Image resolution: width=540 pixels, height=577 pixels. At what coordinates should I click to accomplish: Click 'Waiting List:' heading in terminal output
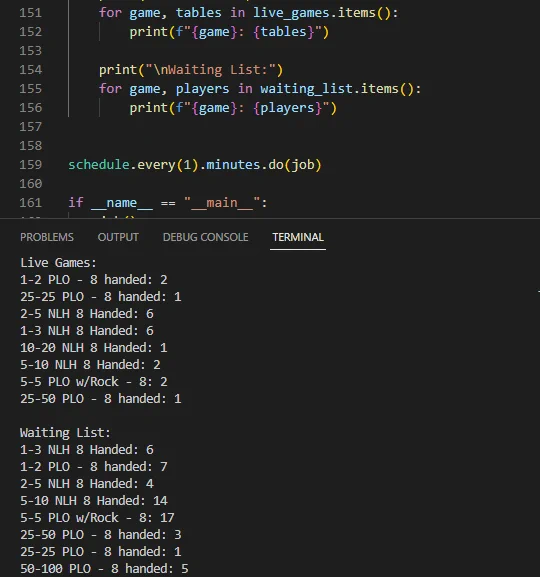click(65, 433)
